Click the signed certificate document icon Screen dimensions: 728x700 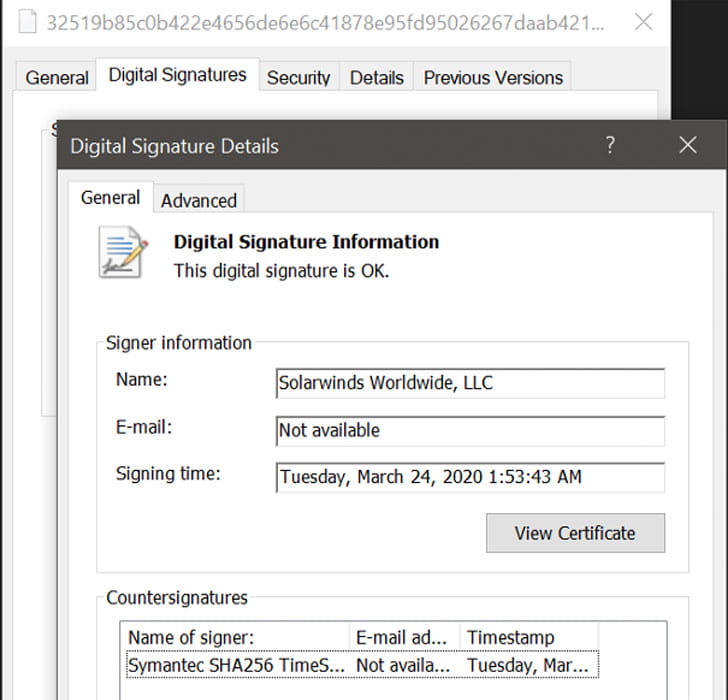pyautogui.click(x=123, y=252)
